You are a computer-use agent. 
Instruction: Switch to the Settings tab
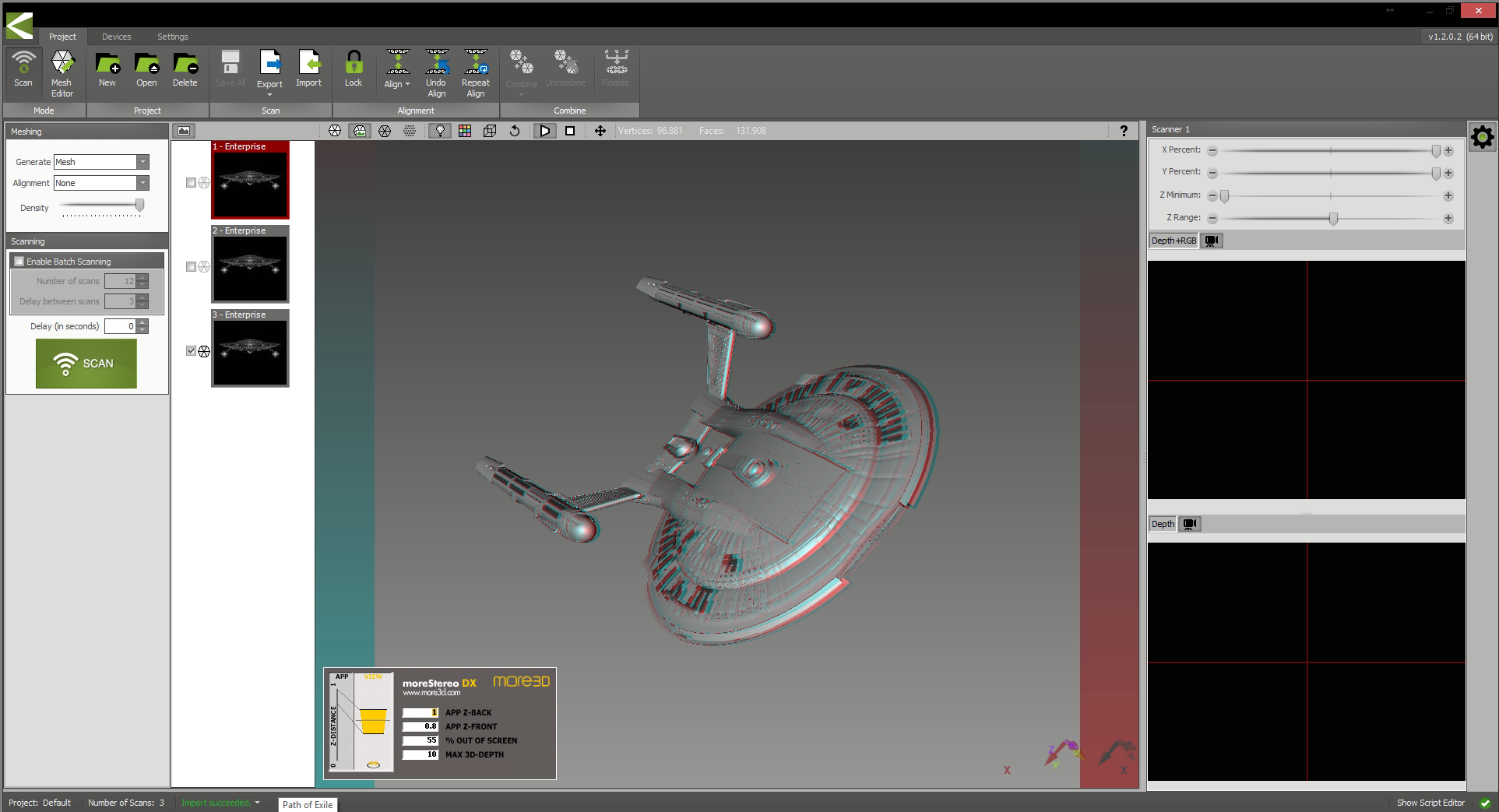pyautogui.click(x=173, y=37)
